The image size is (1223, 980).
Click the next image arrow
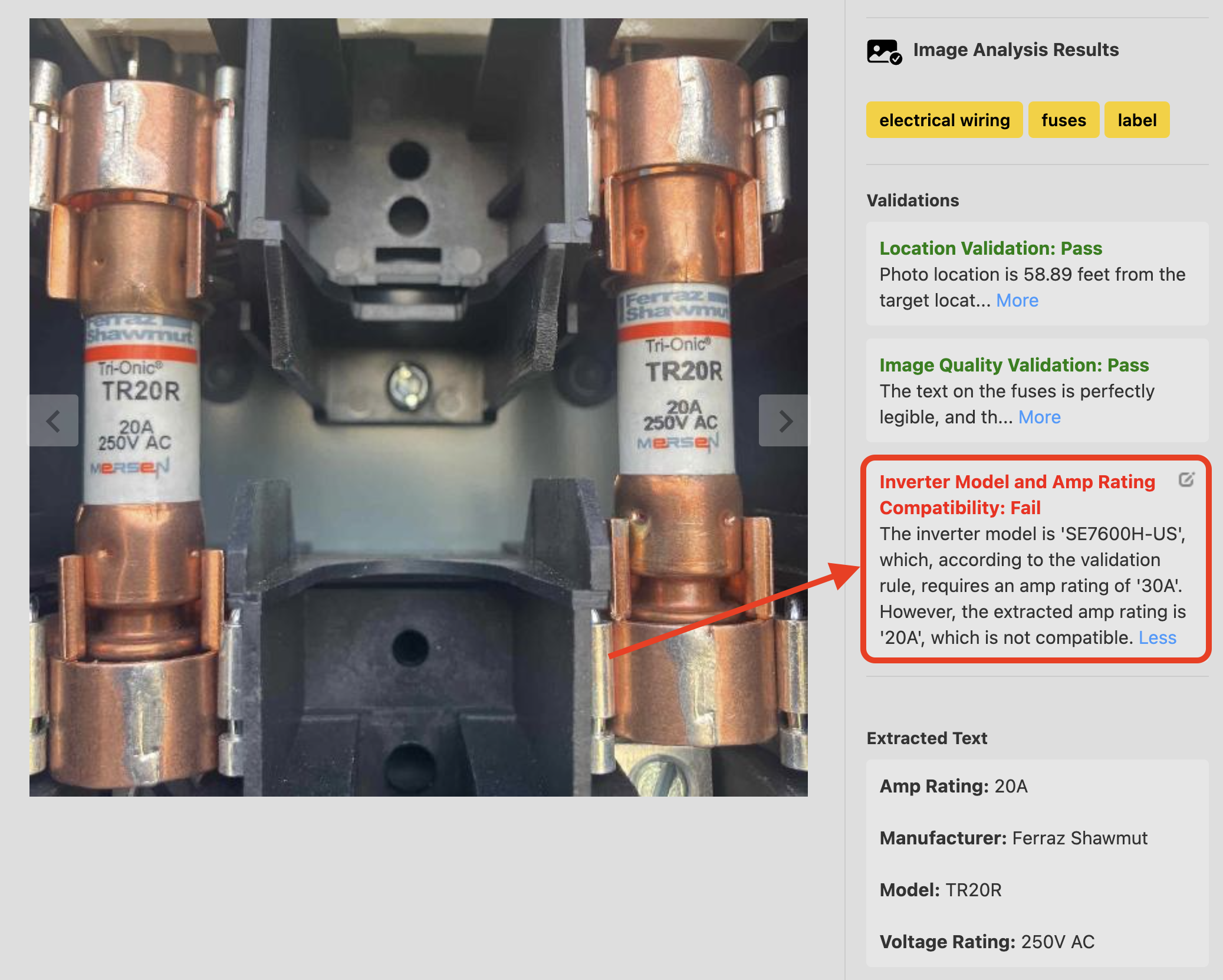pyautogui.click(x=784, y=420)
